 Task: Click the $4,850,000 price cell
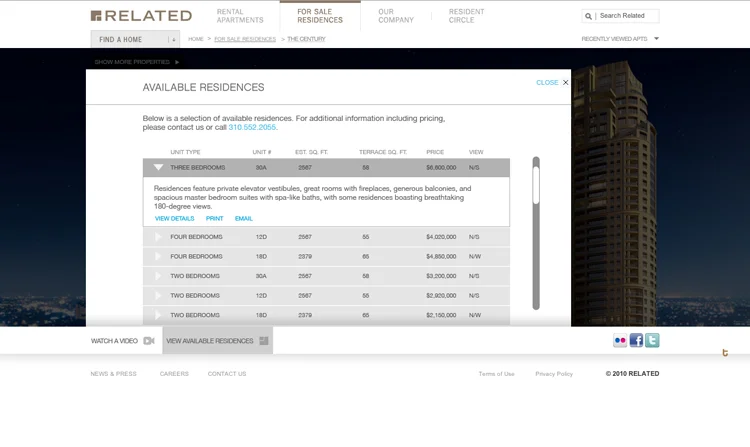click(441, 257)
